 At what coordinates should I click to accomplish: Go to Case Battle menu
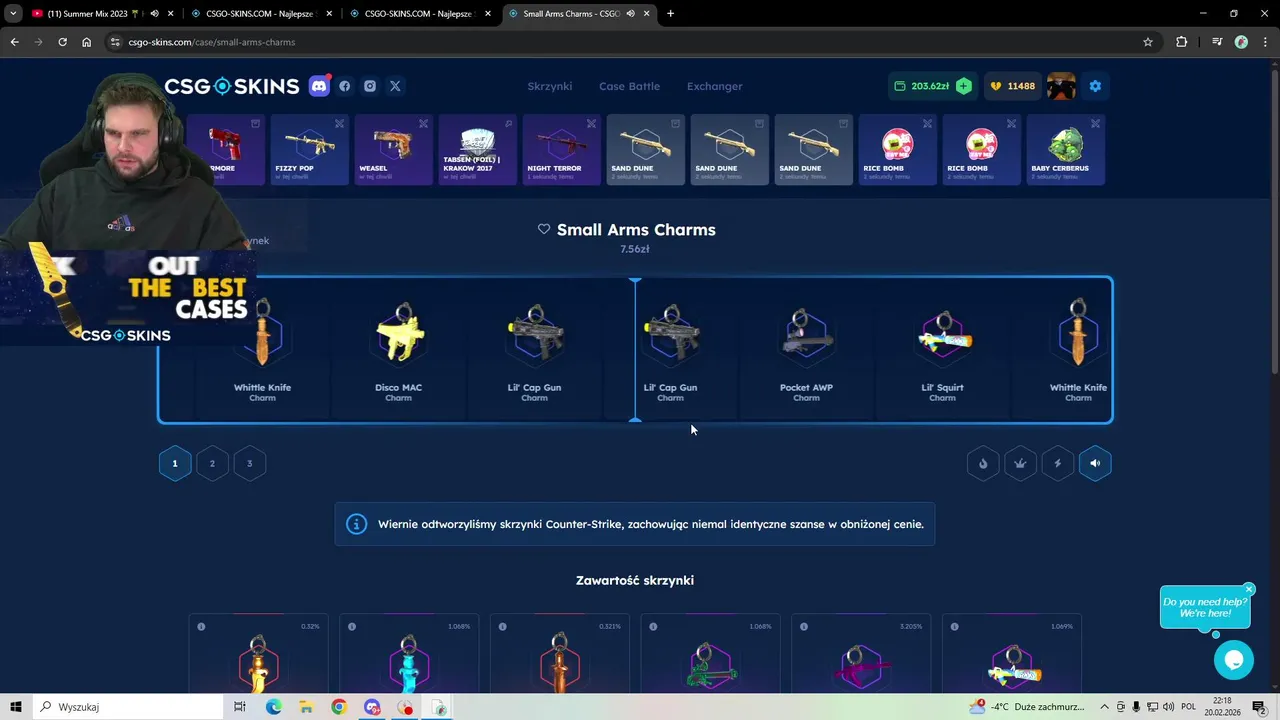coord(629,86)
